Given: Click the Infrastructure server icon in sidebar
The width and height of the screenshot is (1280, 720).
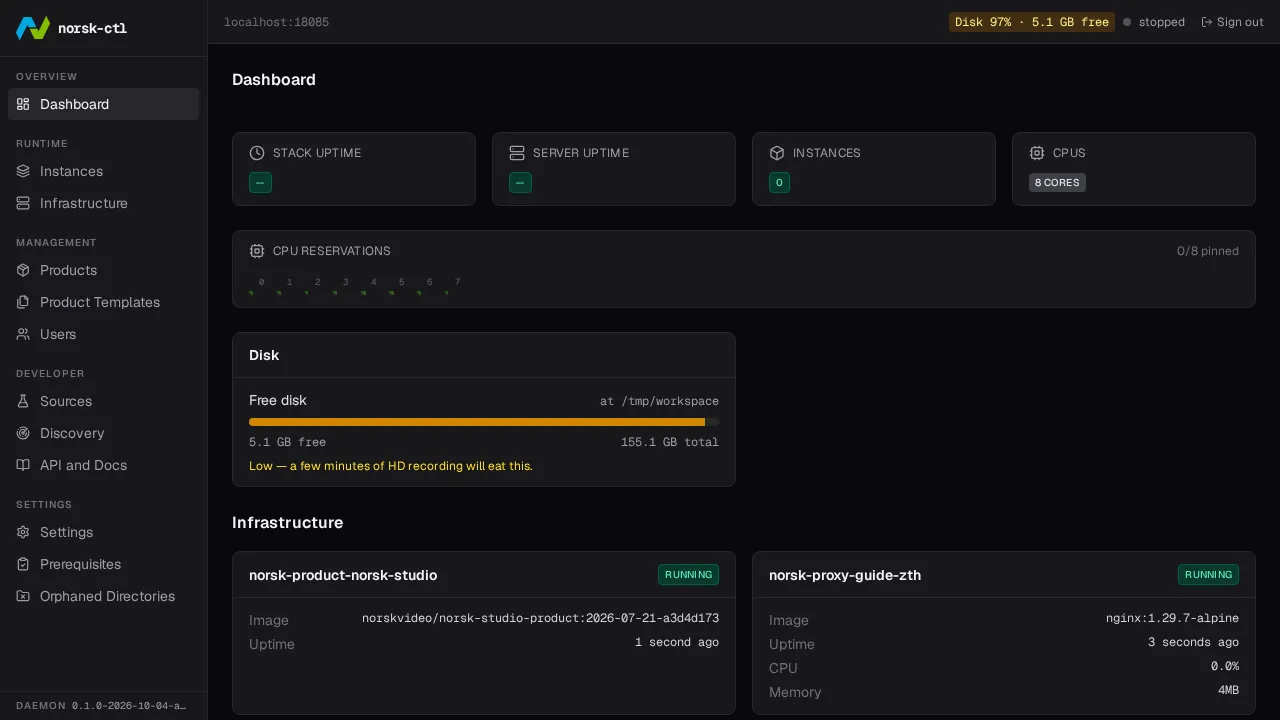Looking at the screenshot, I should tap(23, 203).
